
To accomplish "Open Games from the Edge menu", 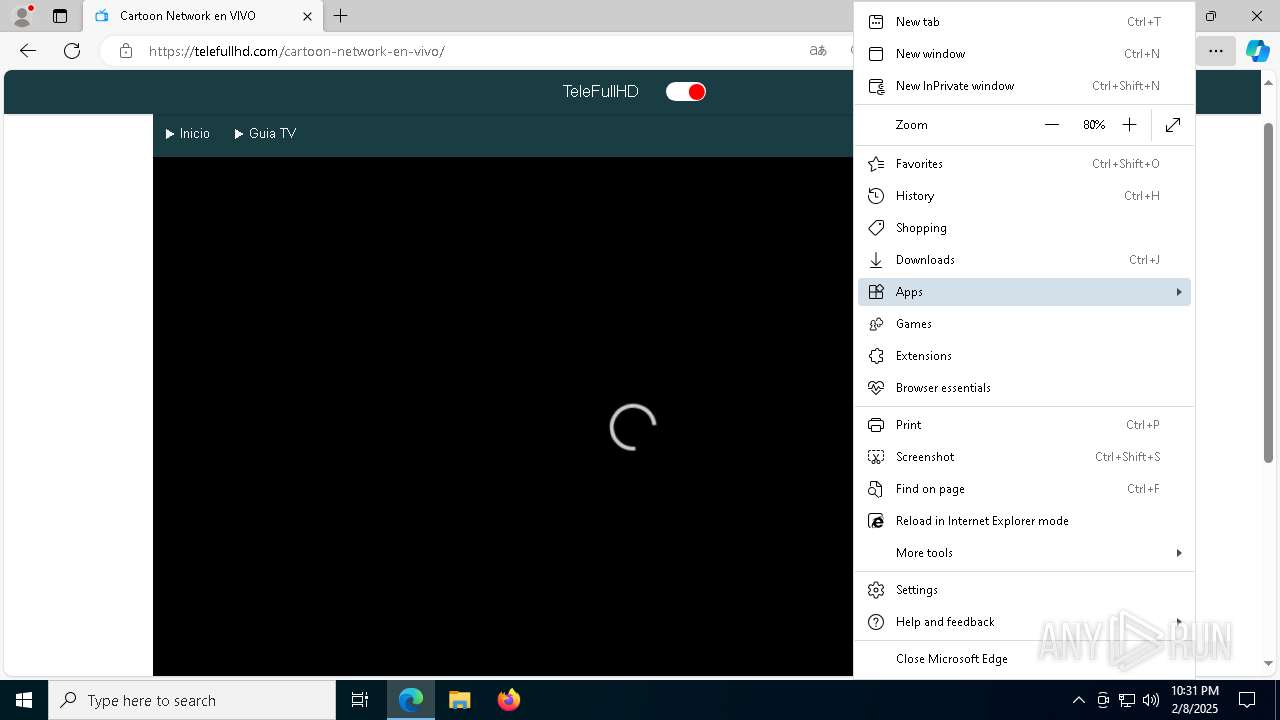I will pos(1024,324).
